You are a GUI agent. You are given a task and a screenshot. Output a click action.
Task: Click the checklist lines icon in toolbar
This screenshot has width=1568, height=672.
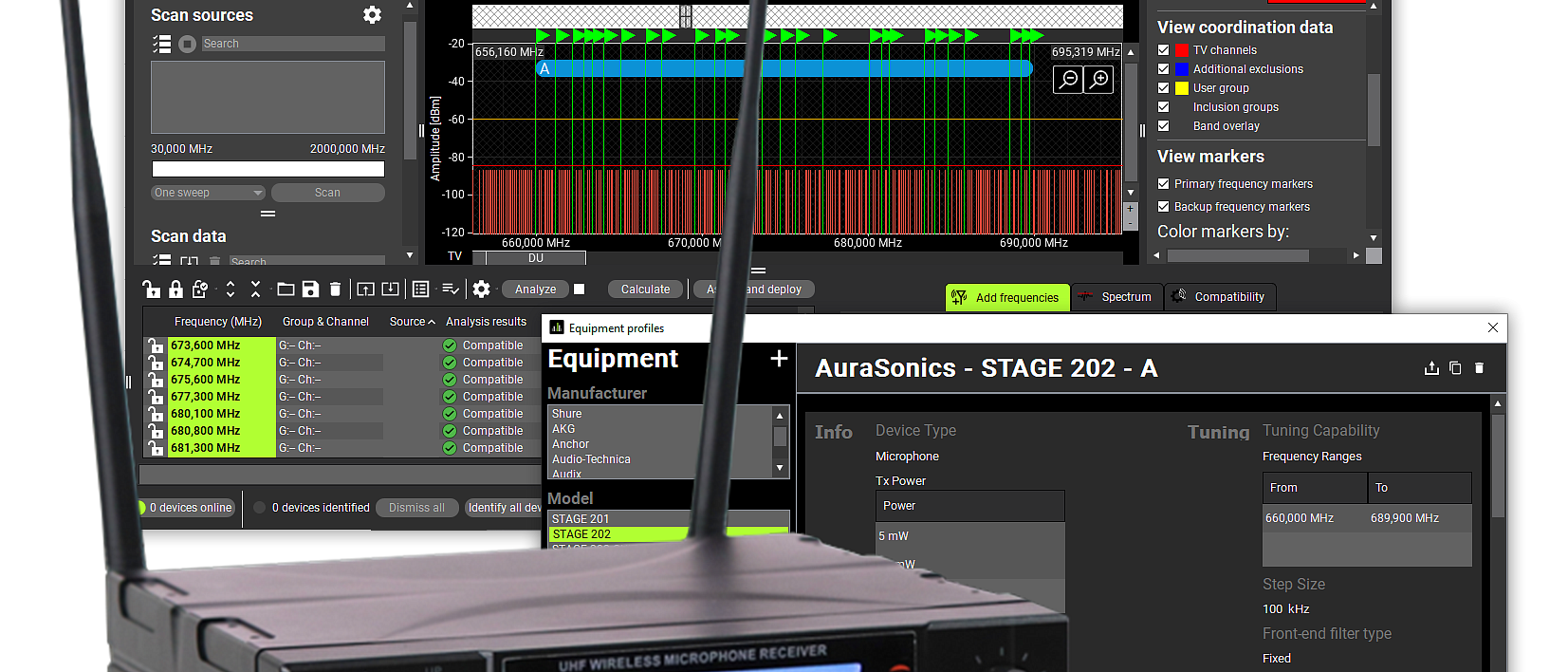[x=451, y=289]
